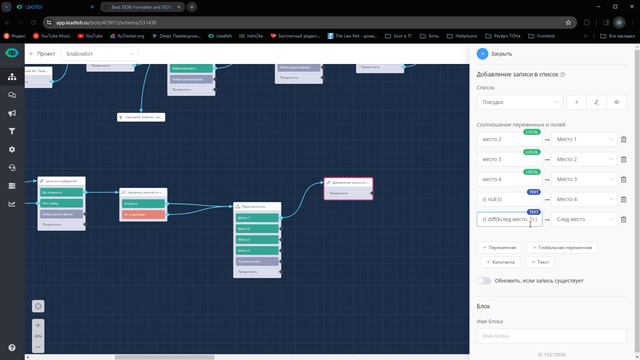The image size is (640, 360).
Task: Center the canvas with target button
Action: [x=38, y=306]
